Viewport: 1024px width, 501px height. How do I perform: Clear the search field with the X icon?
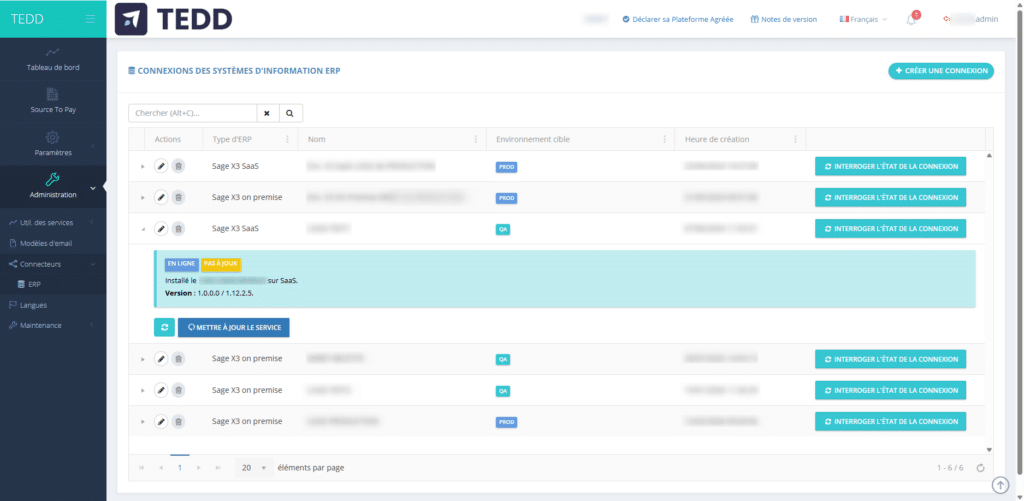[x=267, y=113]
